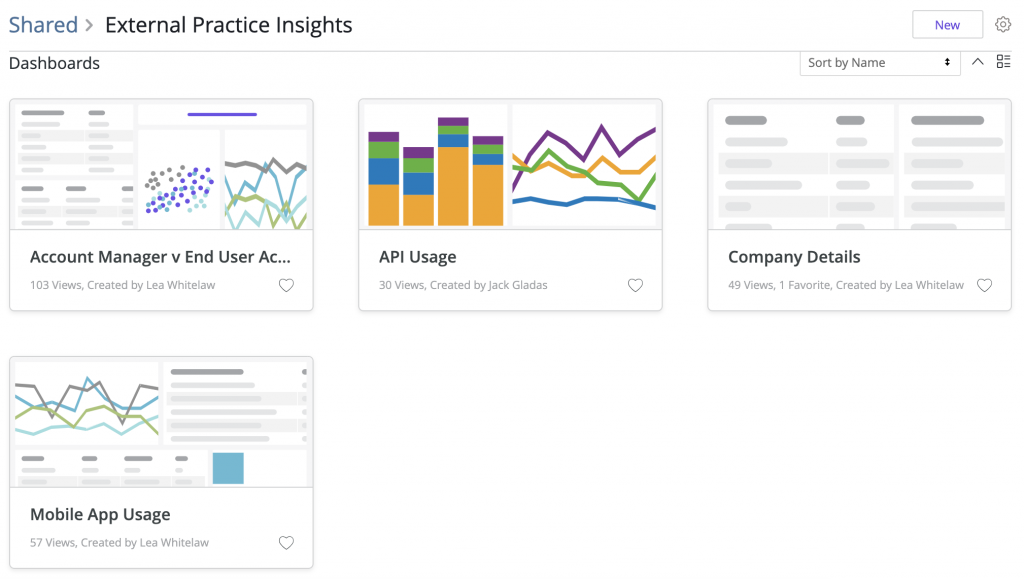This screenshot has height=579, width=1024.
Task: Click the Mobile App Usage thumbnail
Action: click(161, 423)
